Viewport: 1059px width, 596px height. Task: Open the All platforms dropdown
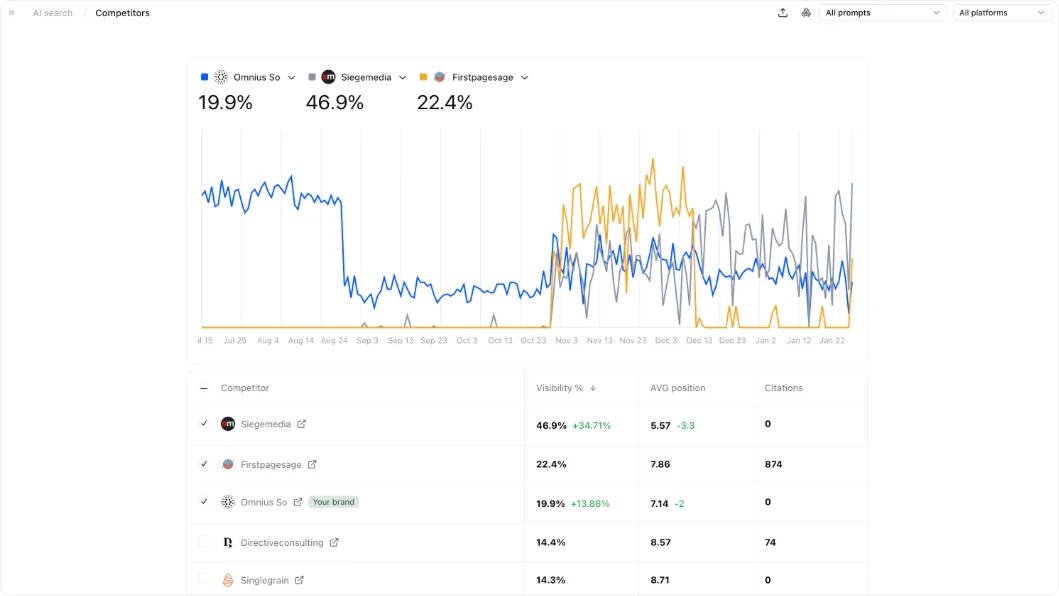(1001, 12)
